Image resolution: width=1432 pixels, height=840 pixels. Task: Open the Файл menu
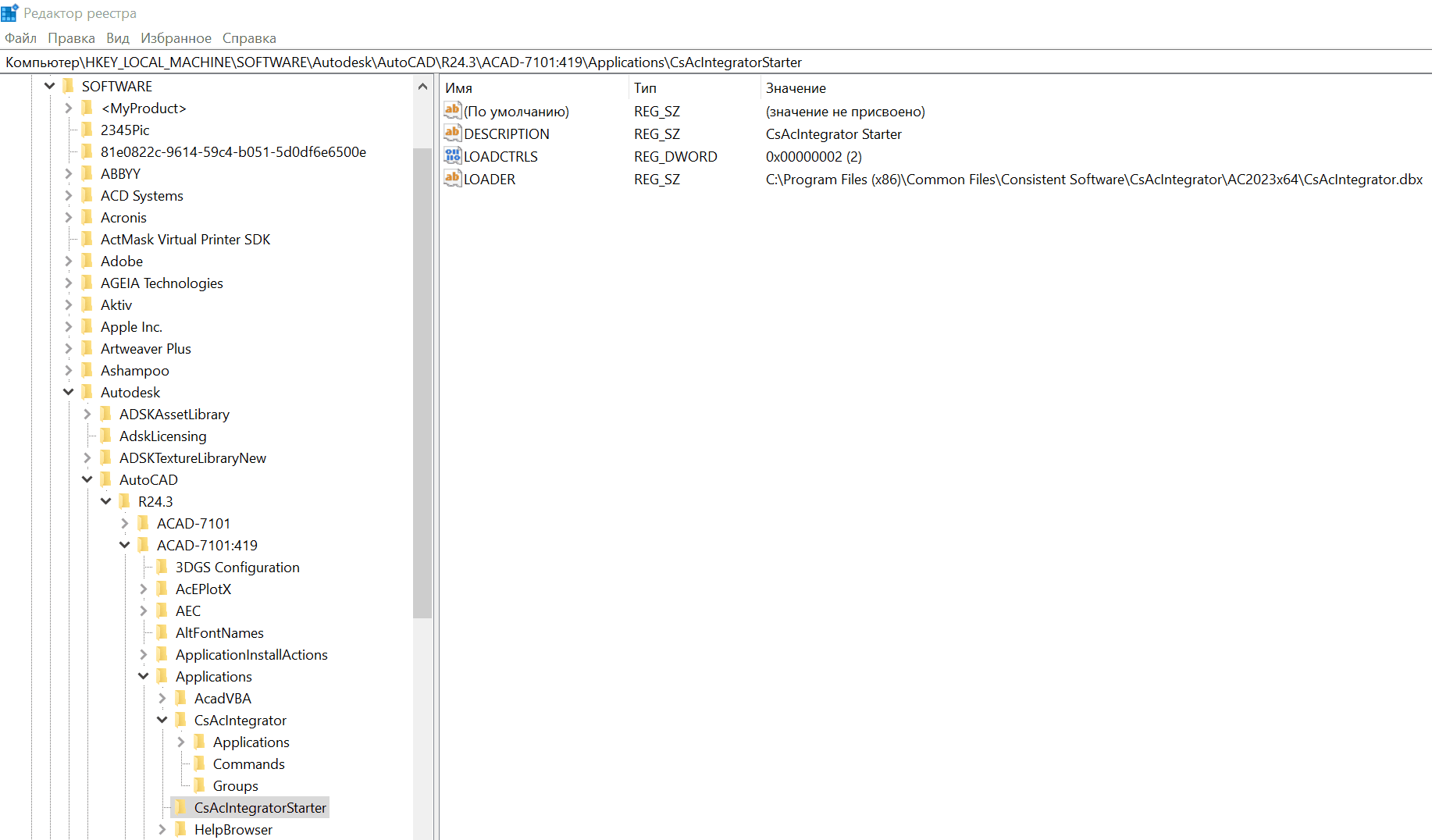[20, 38]
